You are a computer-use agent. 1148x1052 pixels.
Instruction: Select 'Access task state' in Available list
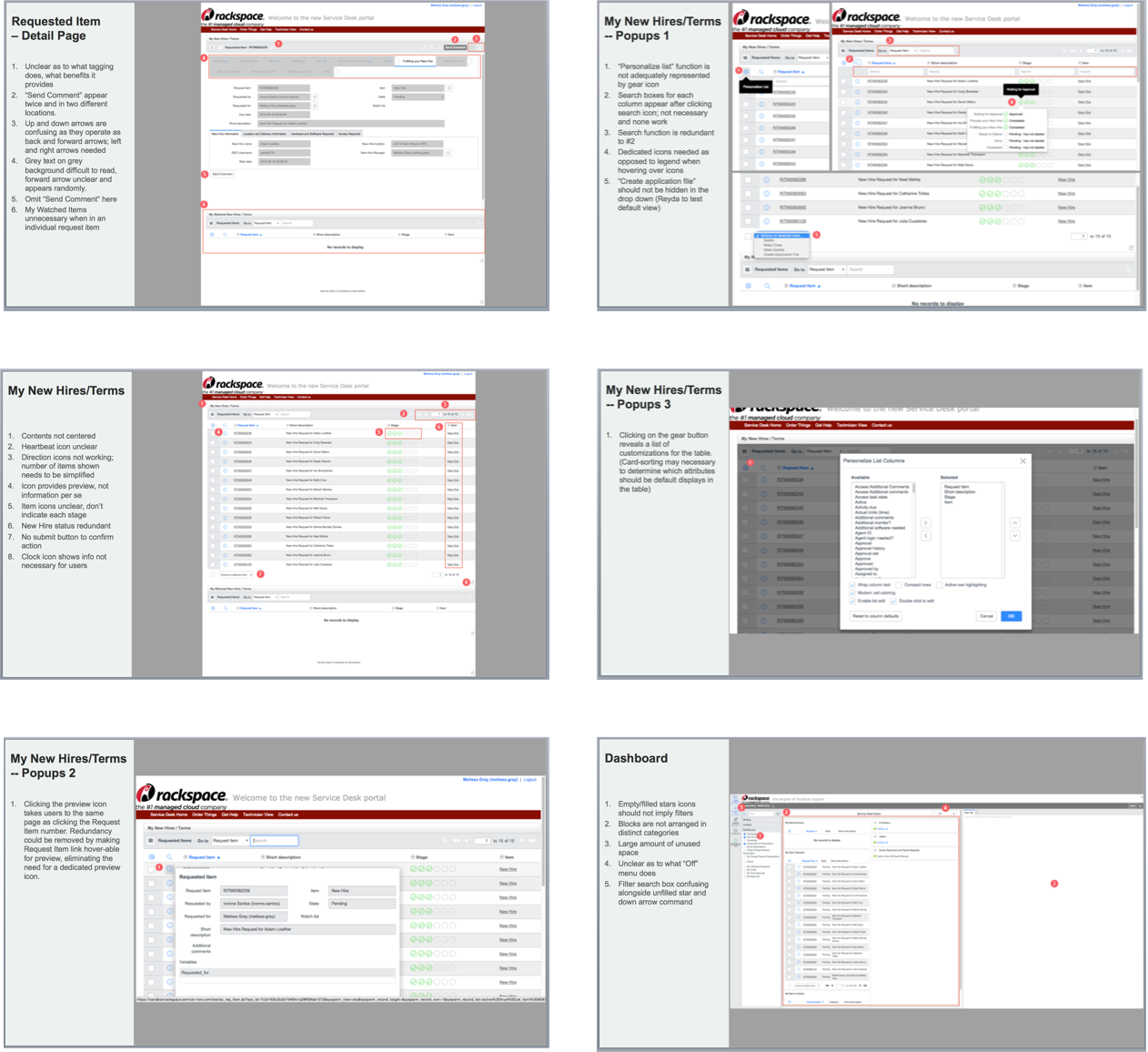pyautogui.click(x=871, y=497)
